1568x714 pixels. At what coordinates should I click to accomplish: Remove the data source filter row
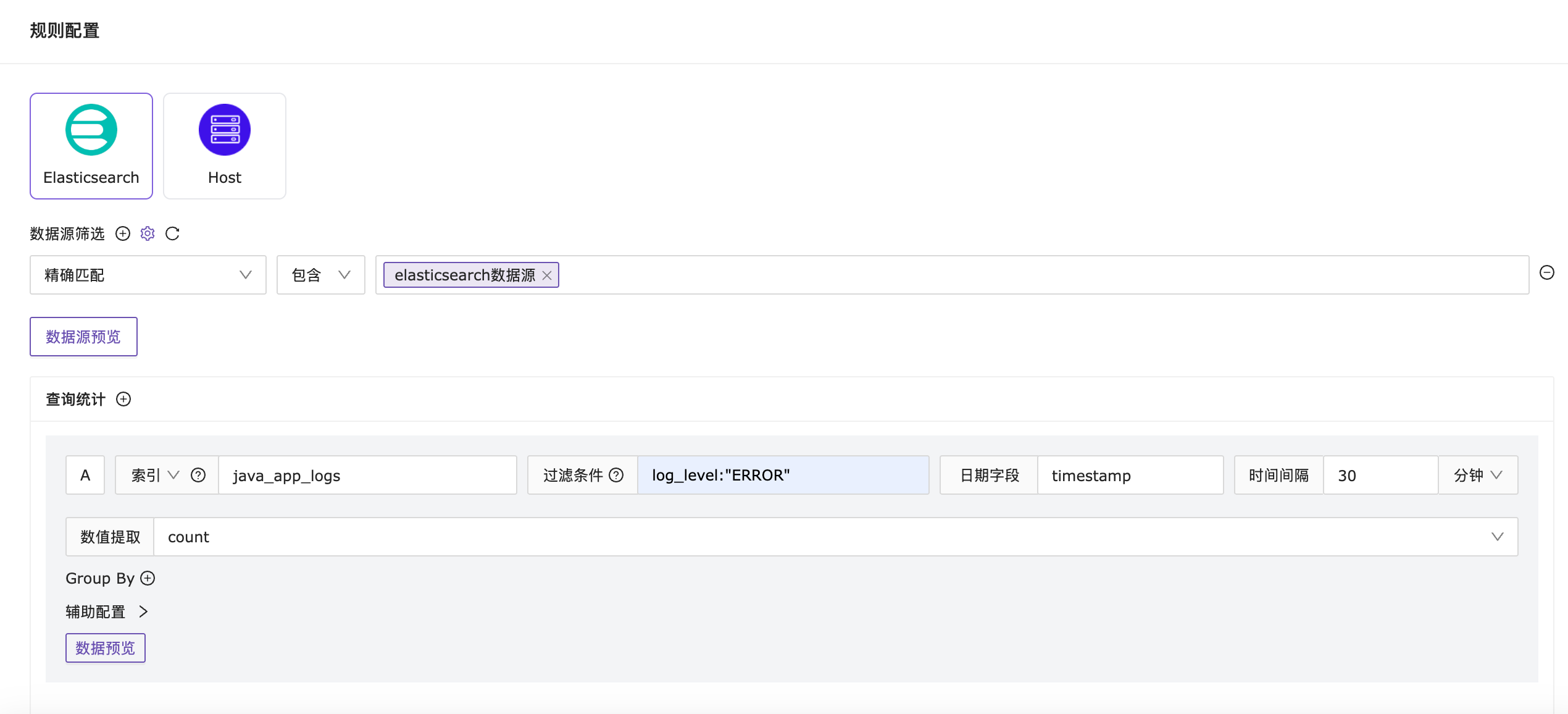1546,272
